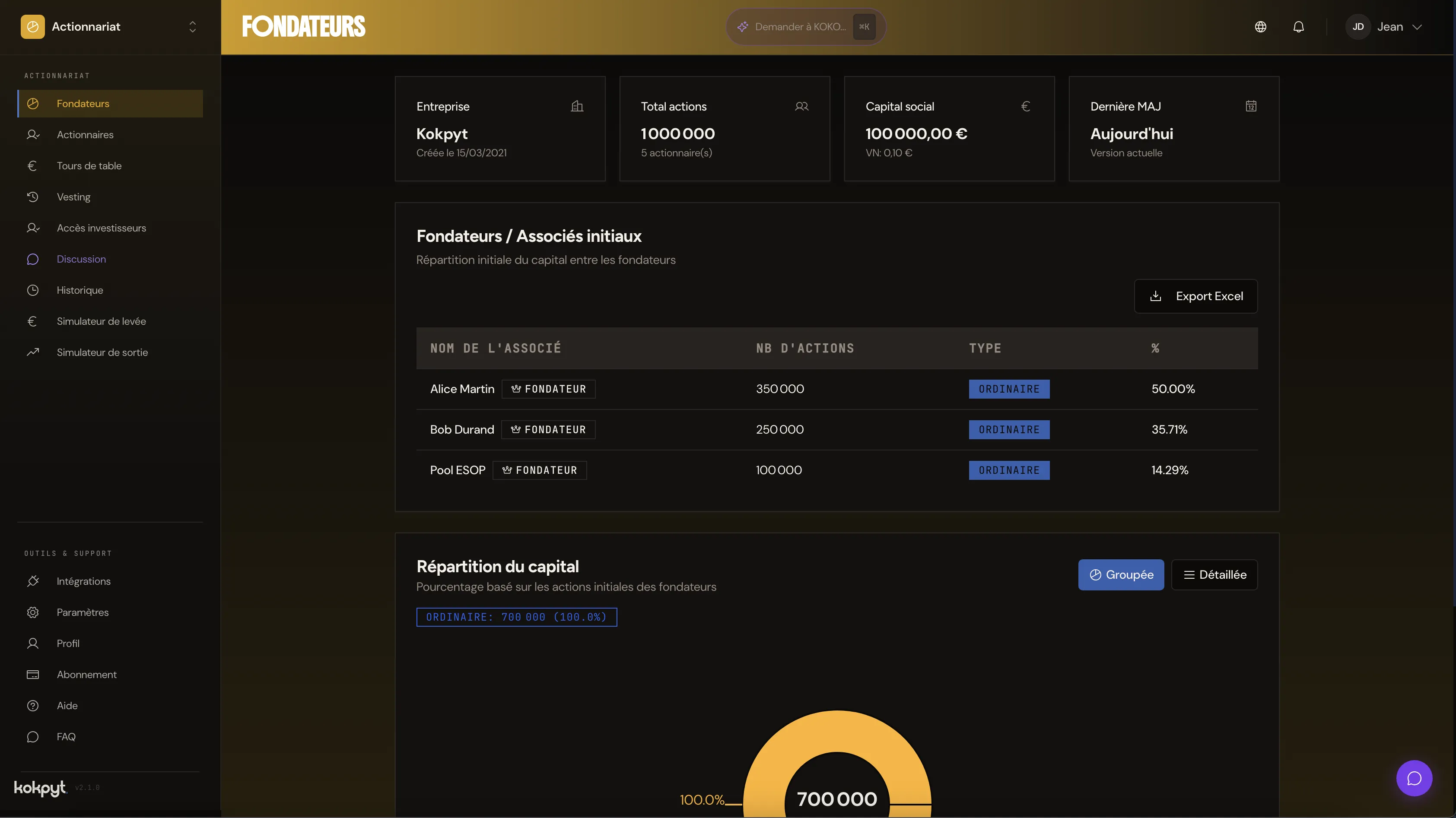Click the sparkle icon in KOKO search
Screen dimensions: 1456x818
coord(743,26)
